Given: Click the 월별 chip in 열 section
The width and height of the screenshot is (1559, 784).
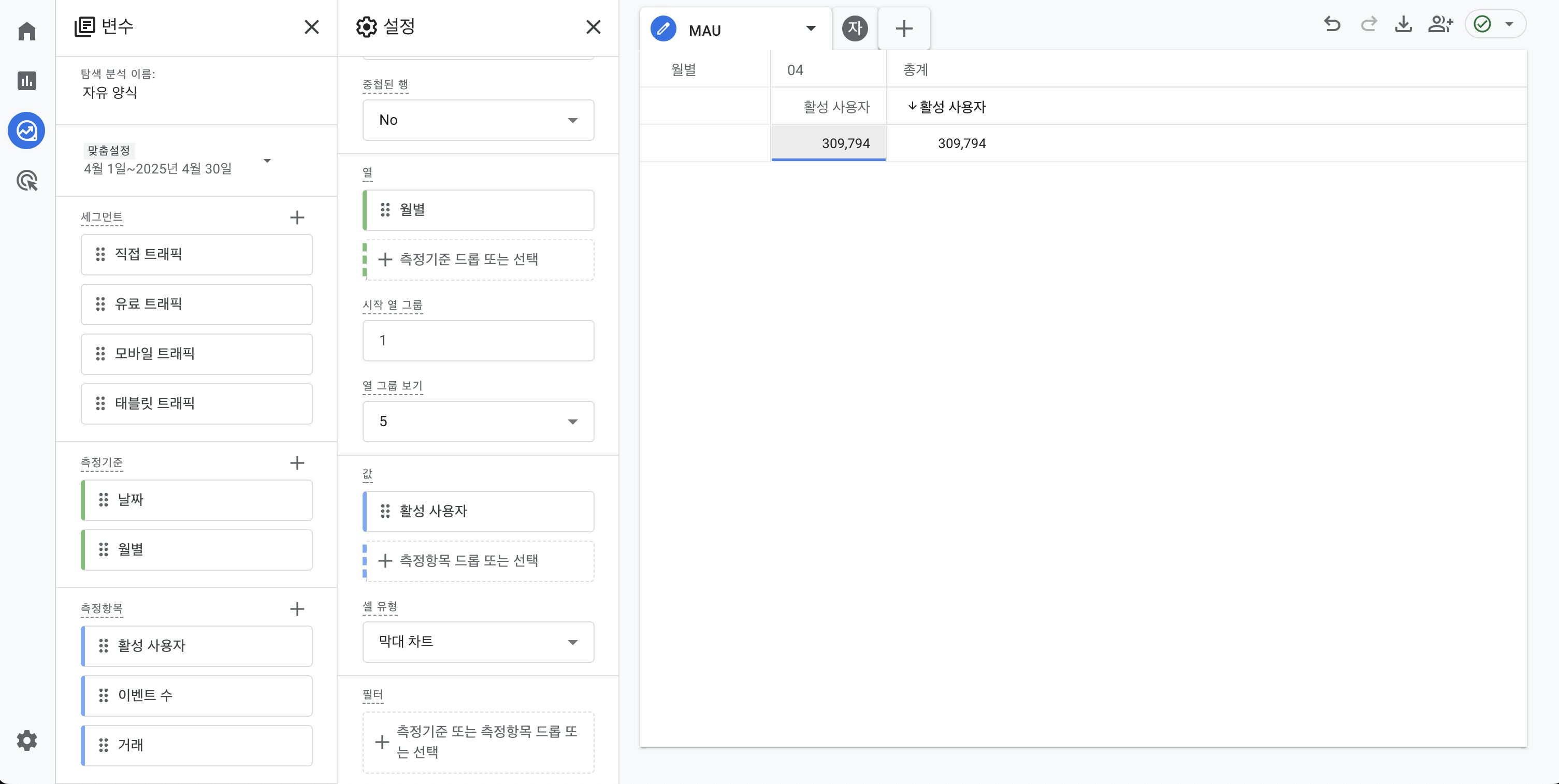Looking at the screenshot, I should [478, 210].
